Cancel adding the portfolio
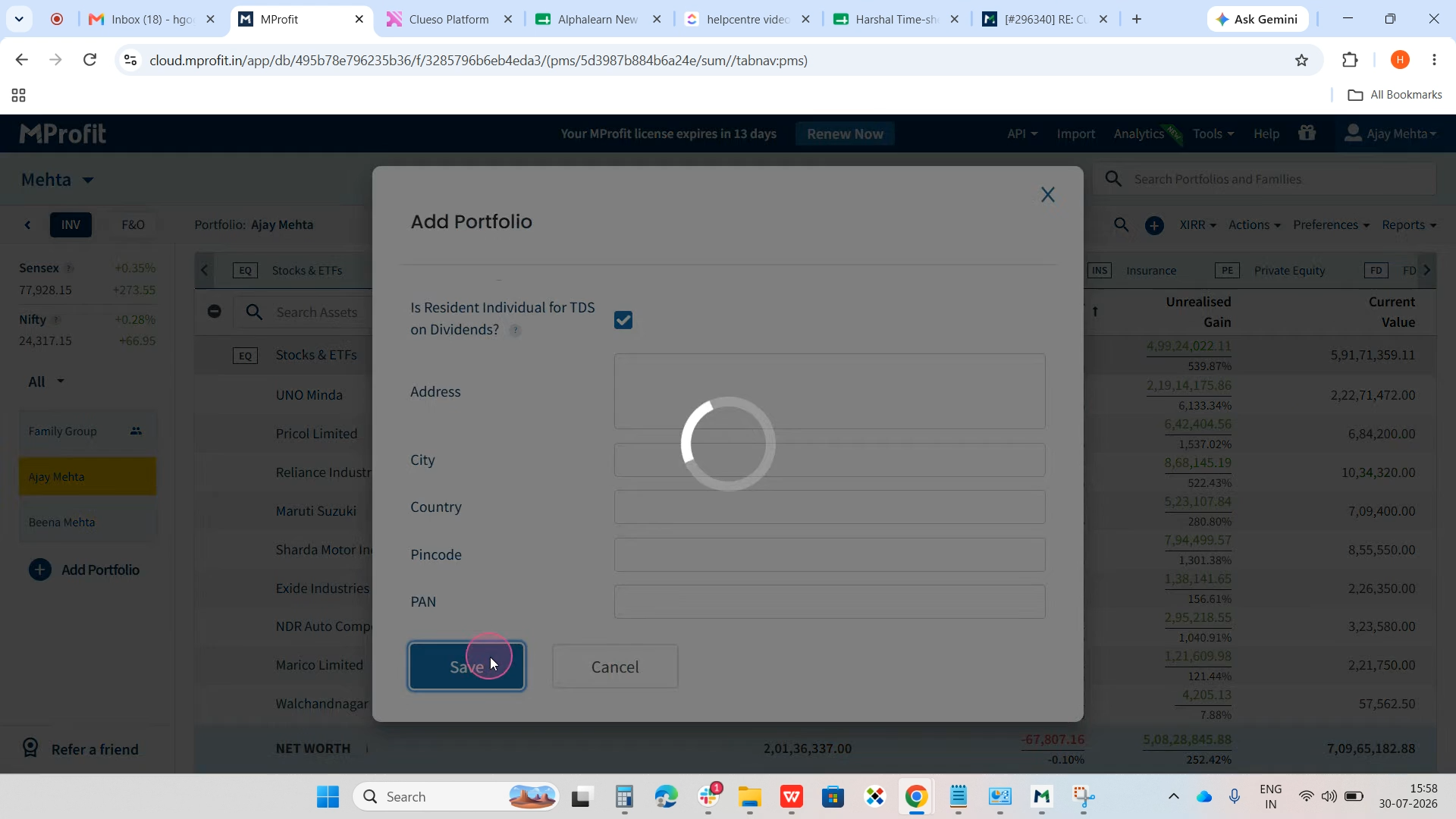Image resolution: width=1456 pixels, height=819 pixels. [x=615, y=667]
